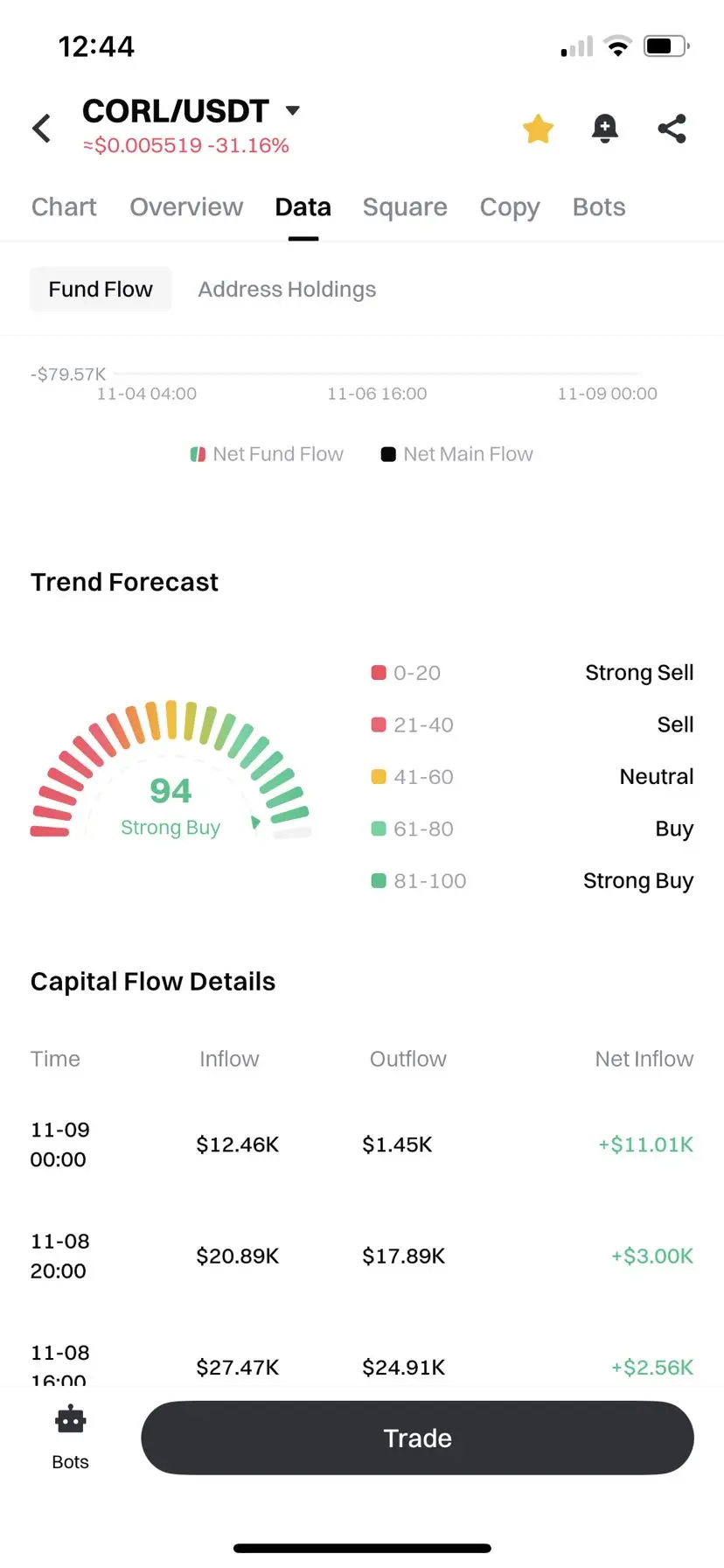
Task: Toggle Net Fund Flow legend marker
Action: point(198,454)
